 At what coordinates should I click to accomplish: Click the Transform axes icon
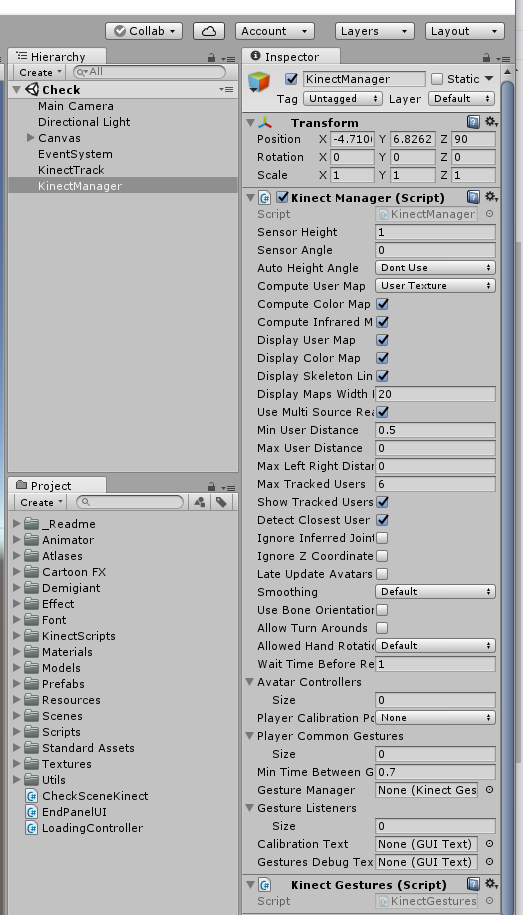(266, 123)
